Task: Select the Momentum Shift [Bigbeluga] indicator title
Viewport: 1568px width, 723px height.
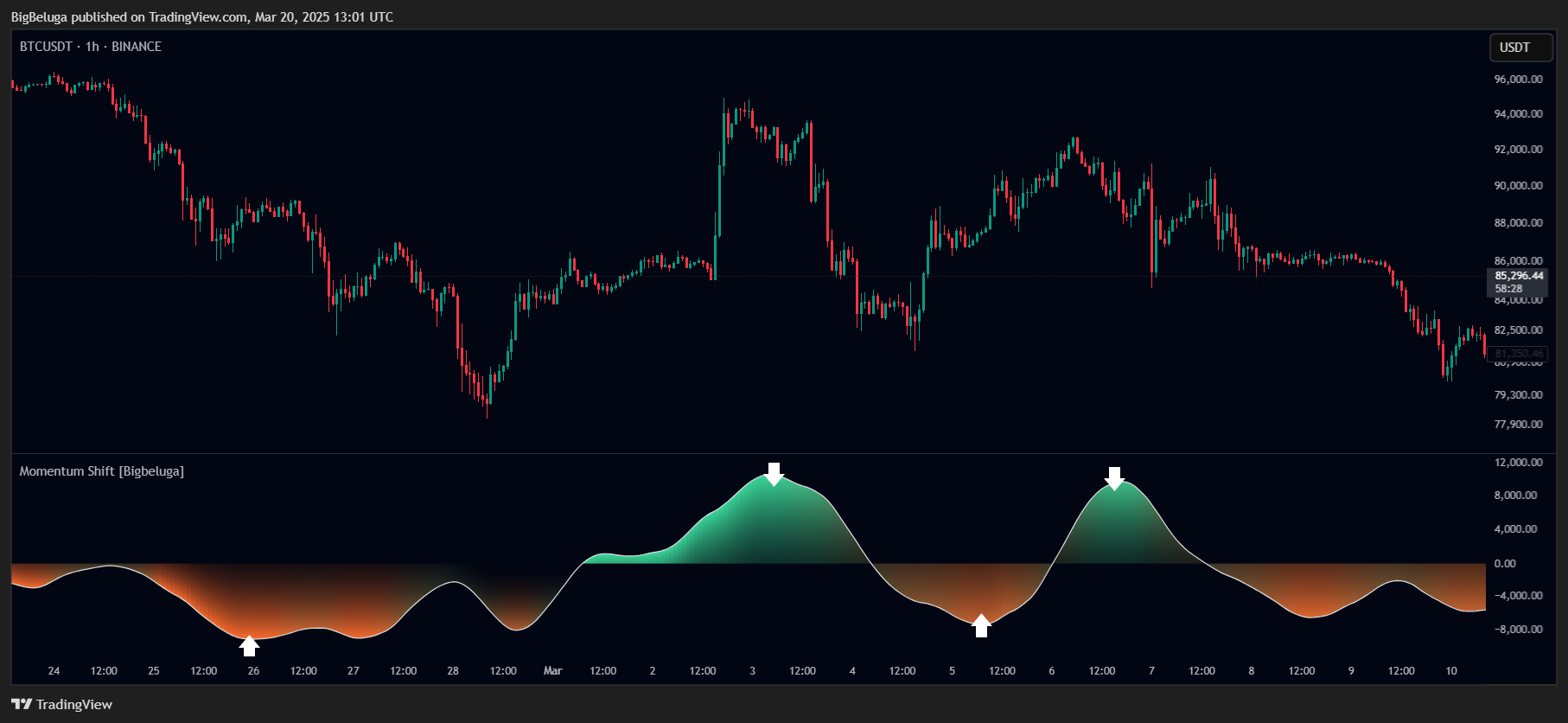Action: point(102,471)
